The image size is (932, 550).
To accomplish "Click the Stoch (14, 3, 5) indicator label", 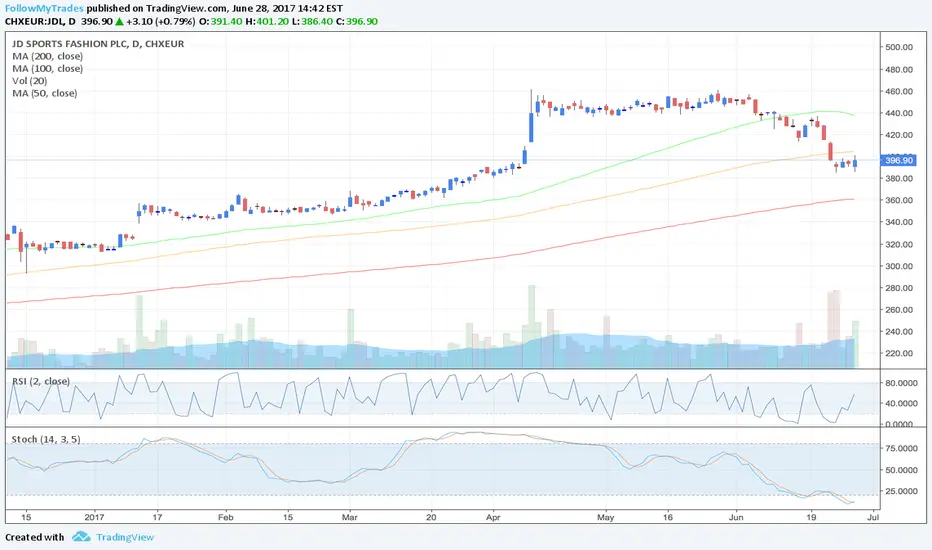I will coord(46,439).
